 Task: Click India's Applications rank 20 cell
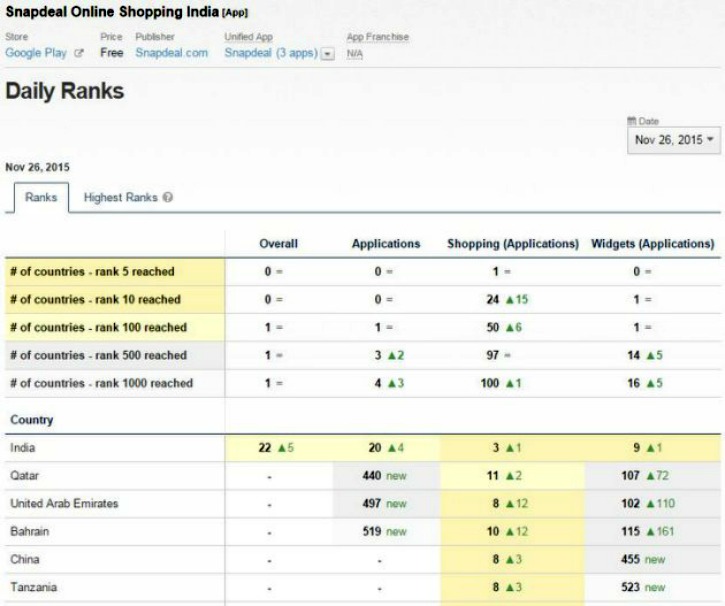click(386, 447)
